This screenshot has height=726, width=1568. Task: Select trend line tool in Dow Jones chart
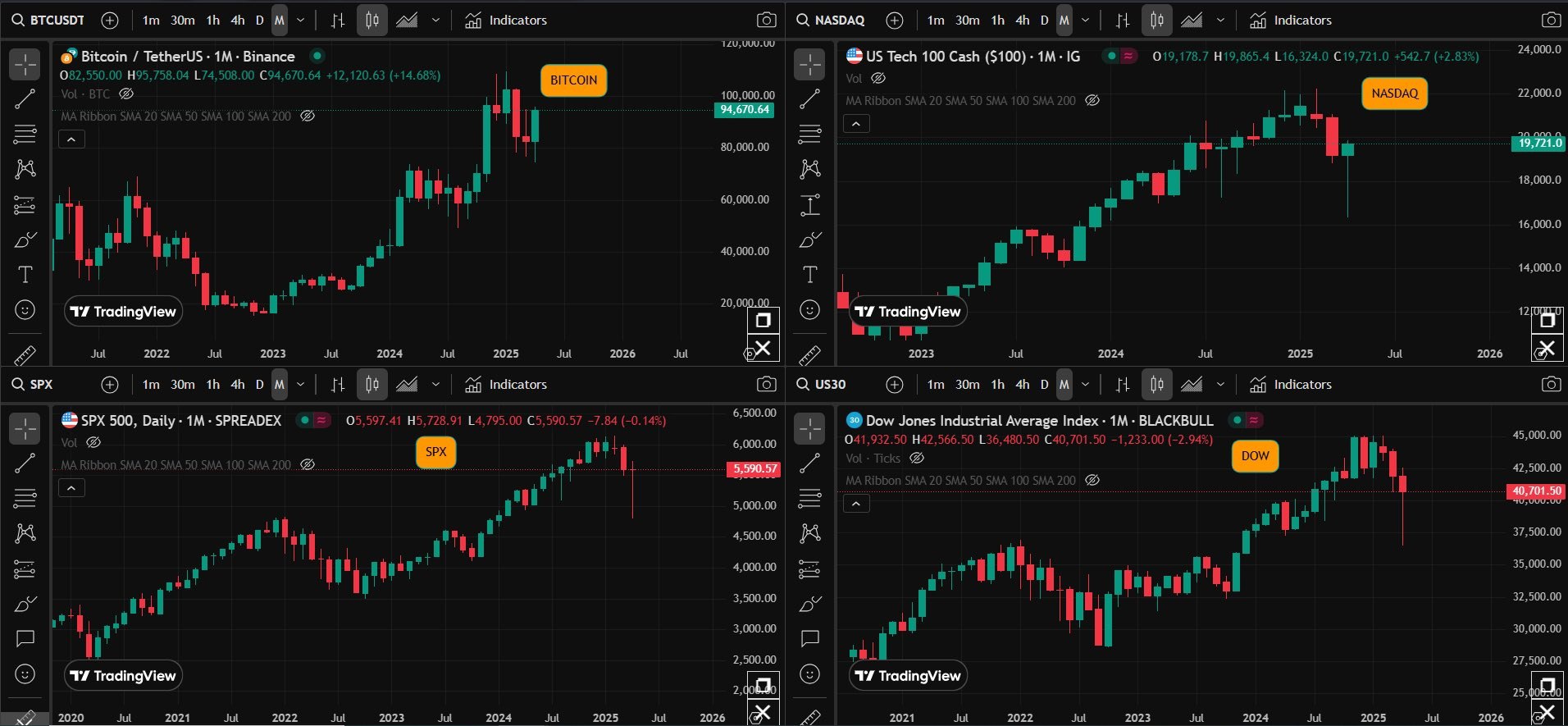[810, 463]
